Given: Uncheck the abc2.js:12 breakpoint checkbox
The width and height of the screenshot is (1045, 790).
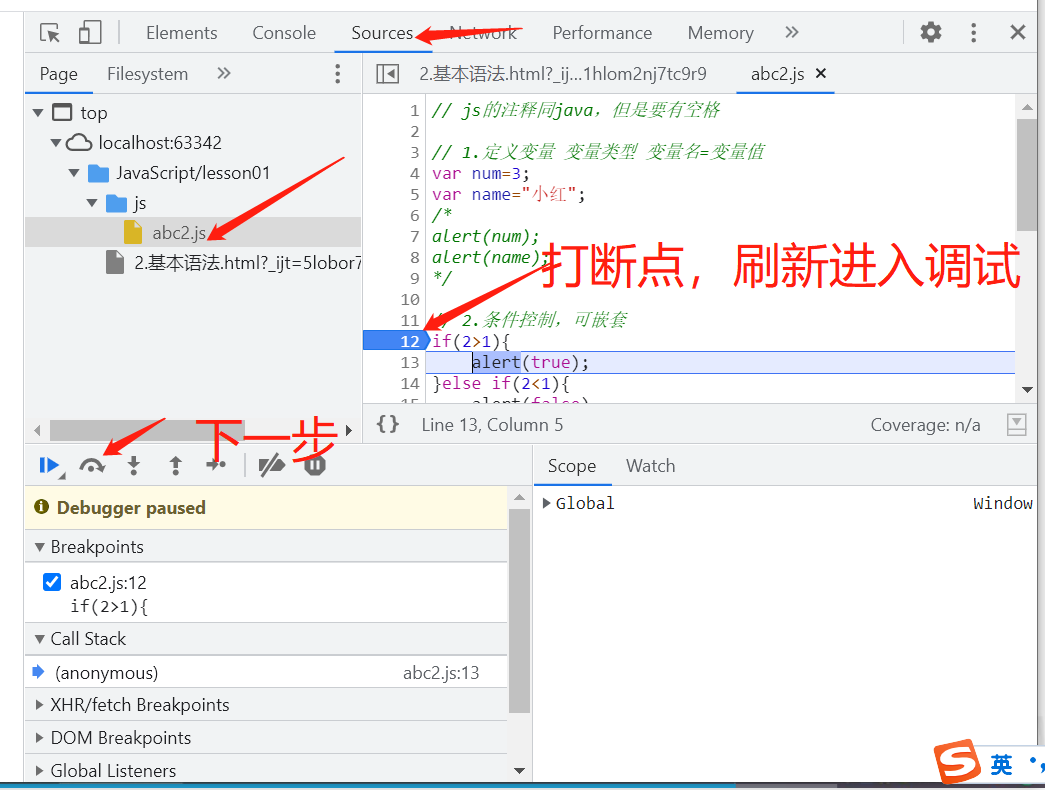Looking at the screenshot, I should [x=52, y=582].
